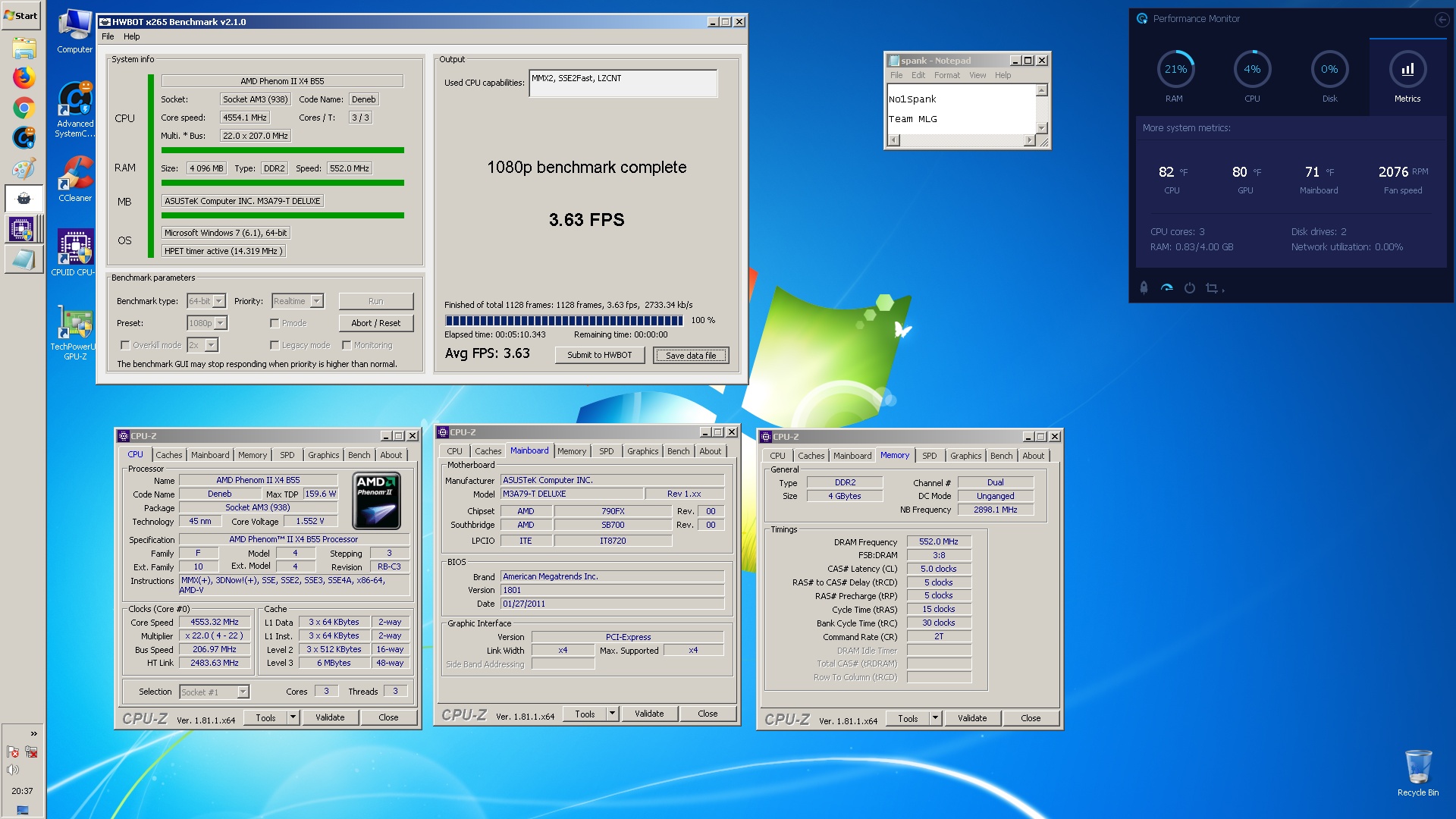Collapse Performance Monitor with the back arrow
Viewport: 1456px width, 819px height.
tap(1442, 19)
